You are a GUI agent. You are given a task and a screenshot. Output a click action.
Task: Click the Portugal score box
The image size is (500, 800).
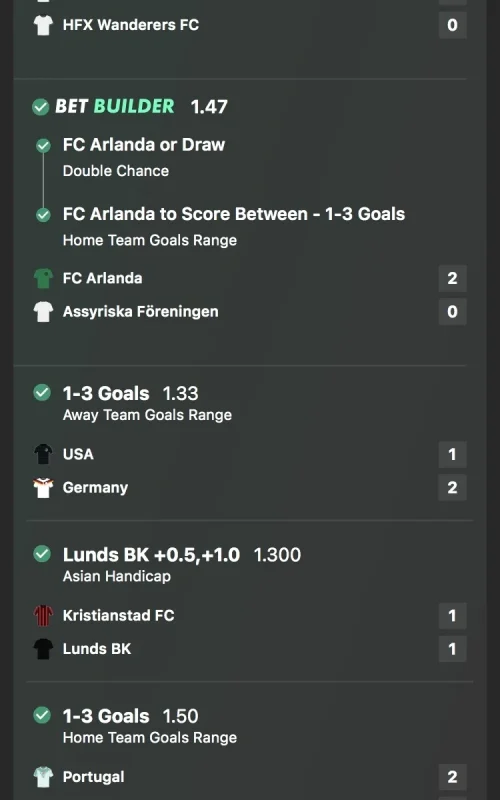(x=453, y=777)
